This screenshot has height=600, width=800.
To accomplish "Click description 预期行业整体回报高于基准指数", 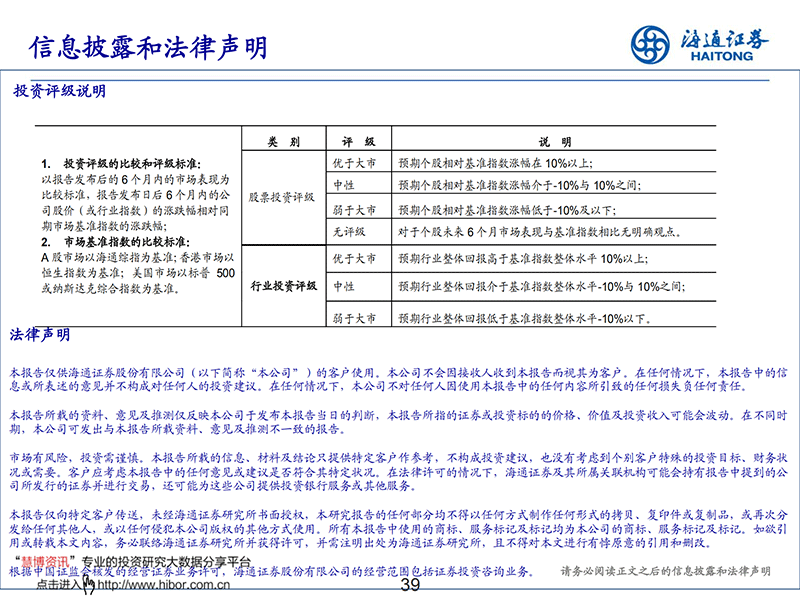I will pyautogui.click(x=523, y=259).
